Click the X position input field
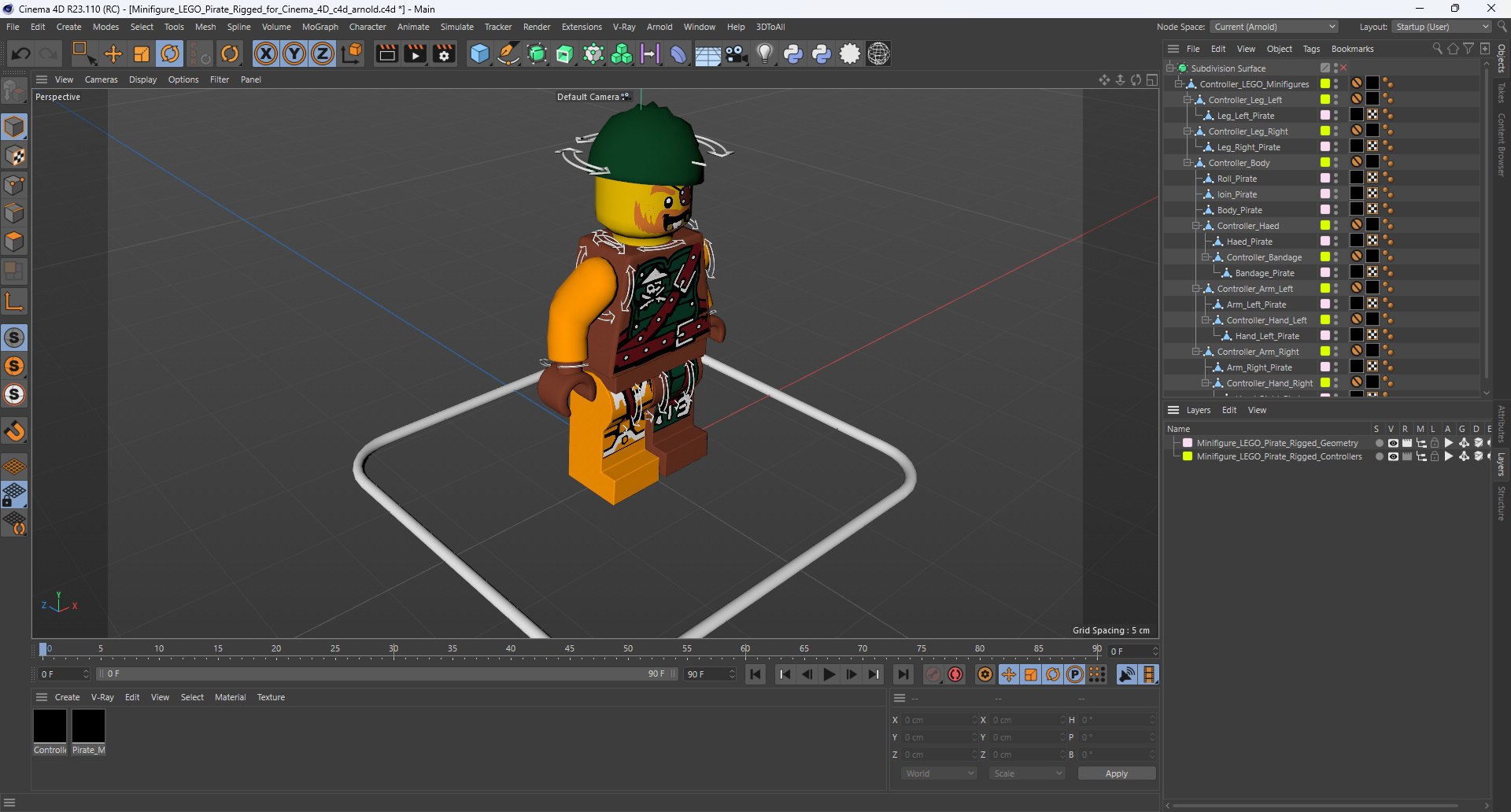The height and width of the screenshot is (812, 1511). pyautogui.click(x=939, y=720)
